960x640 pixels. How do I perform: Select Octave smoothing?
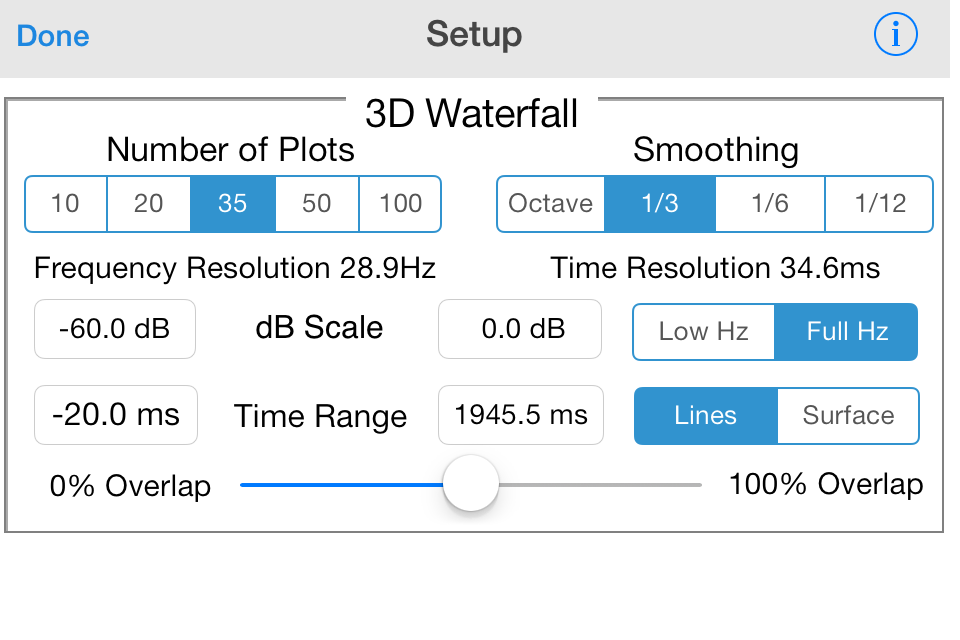(550, 204)
